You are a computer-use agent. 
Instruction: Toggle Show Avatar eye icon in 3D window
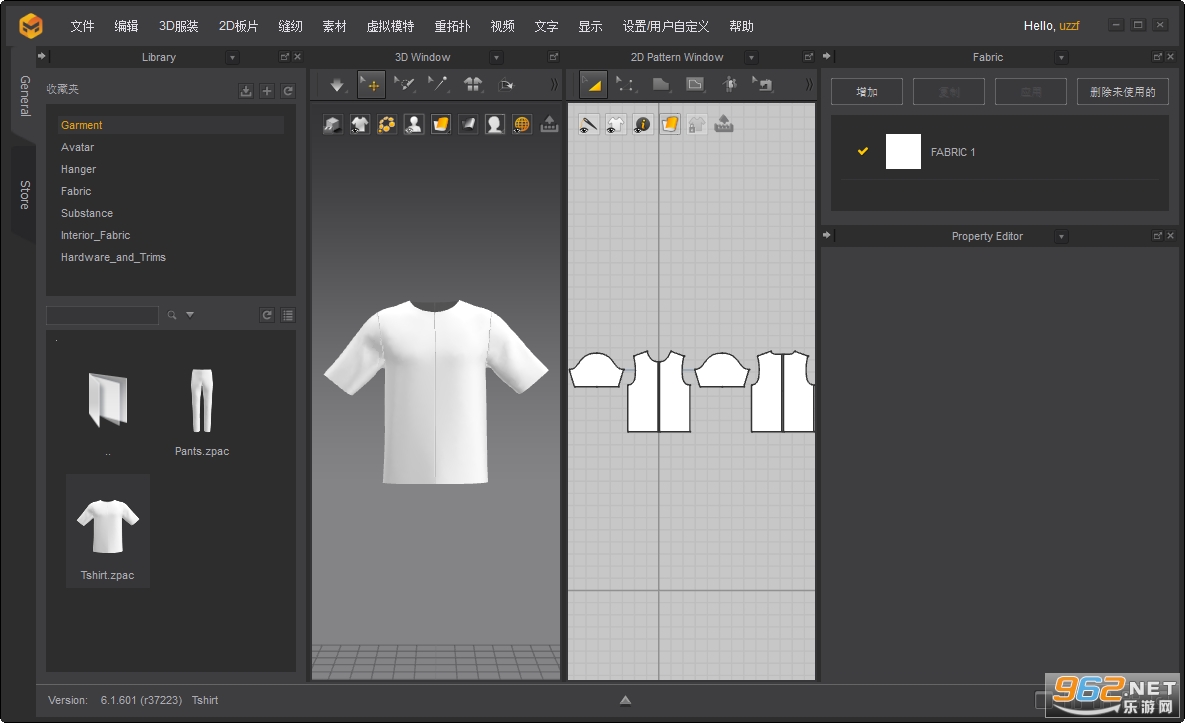coord(413,124)
